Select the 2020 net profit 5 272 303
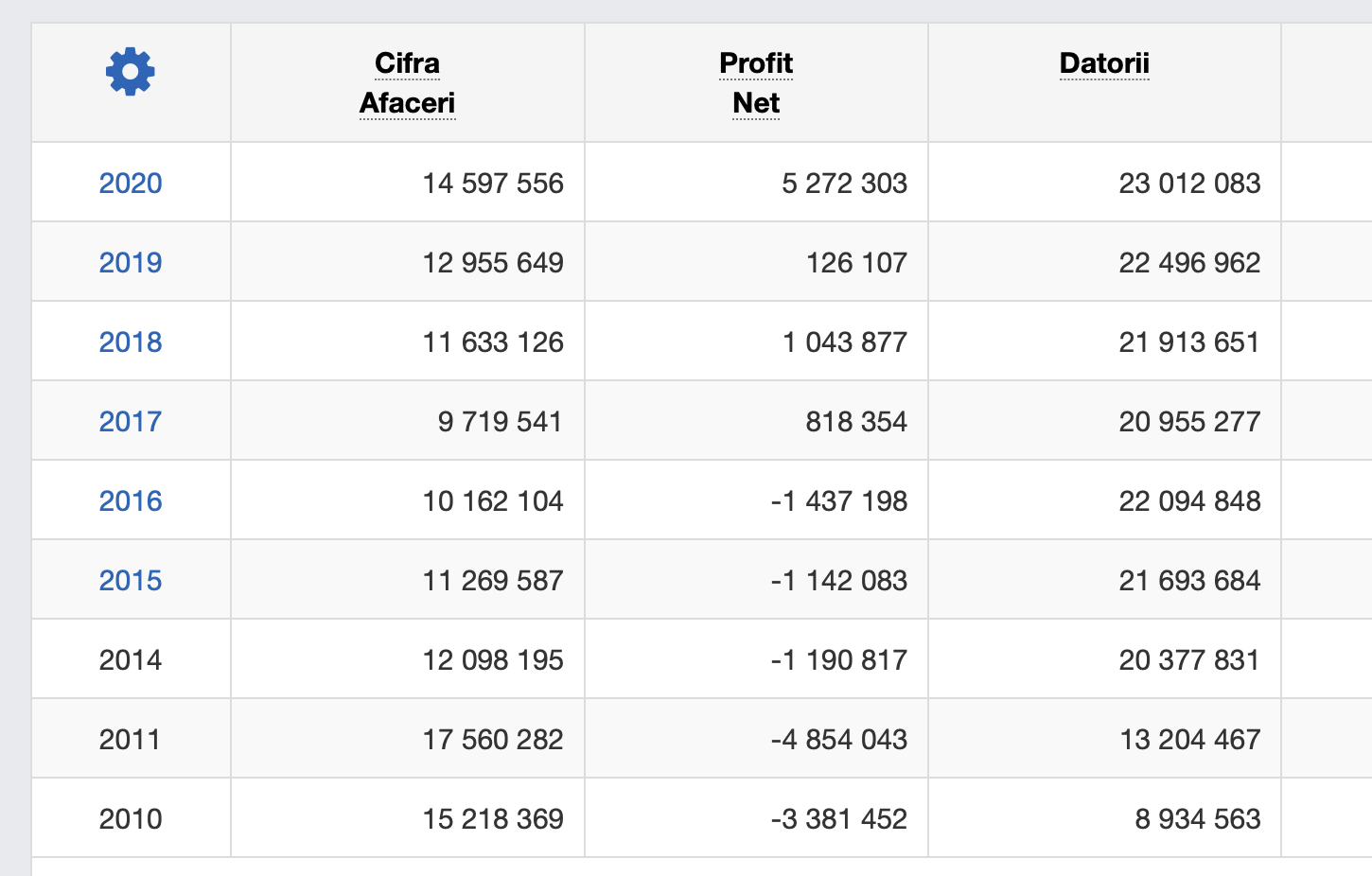Viewport: 1372px width, 876px height. (x=844, y=184)
